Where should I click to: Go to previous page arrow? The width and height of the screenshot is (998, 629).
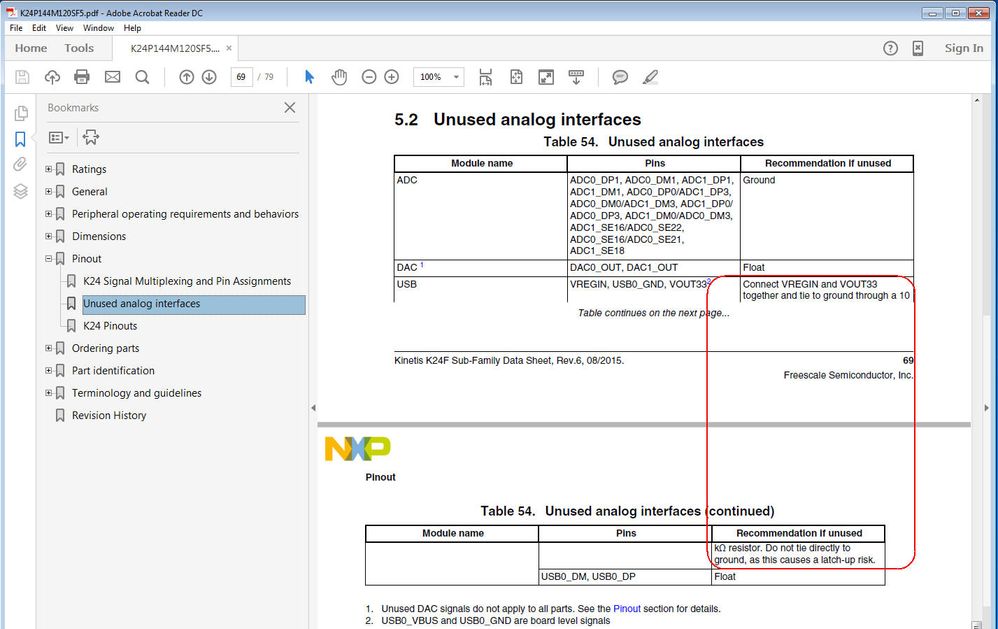click(186, 77)
